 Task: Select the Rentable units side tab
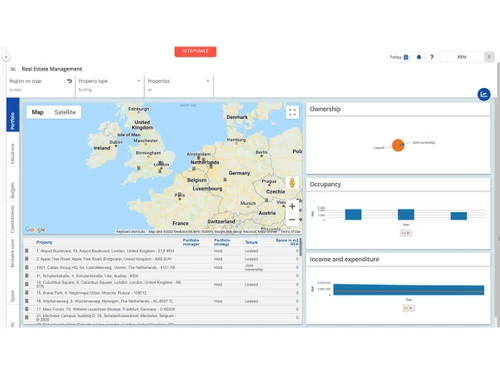[x=13, y=253]
